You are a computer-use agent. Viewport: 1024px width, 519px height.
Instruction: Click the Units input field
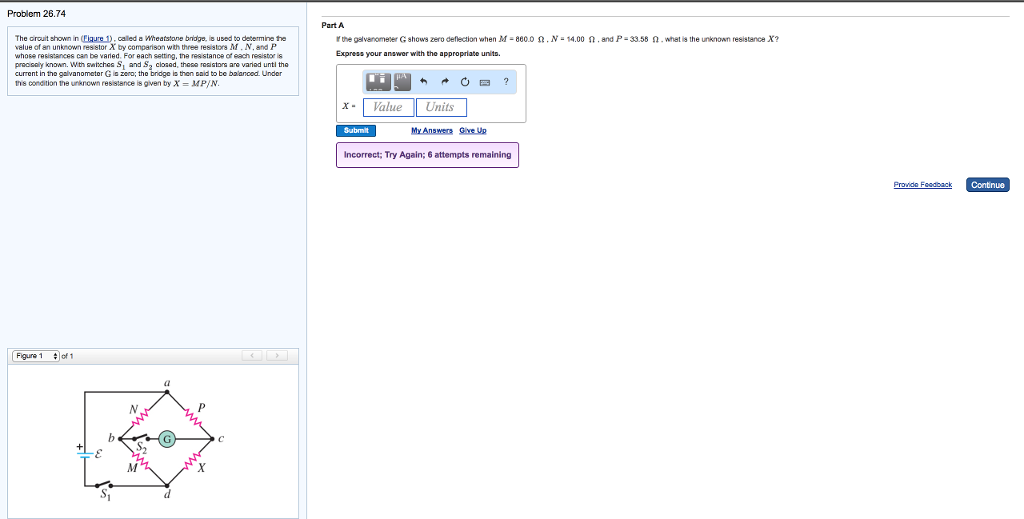click(441, 107)
